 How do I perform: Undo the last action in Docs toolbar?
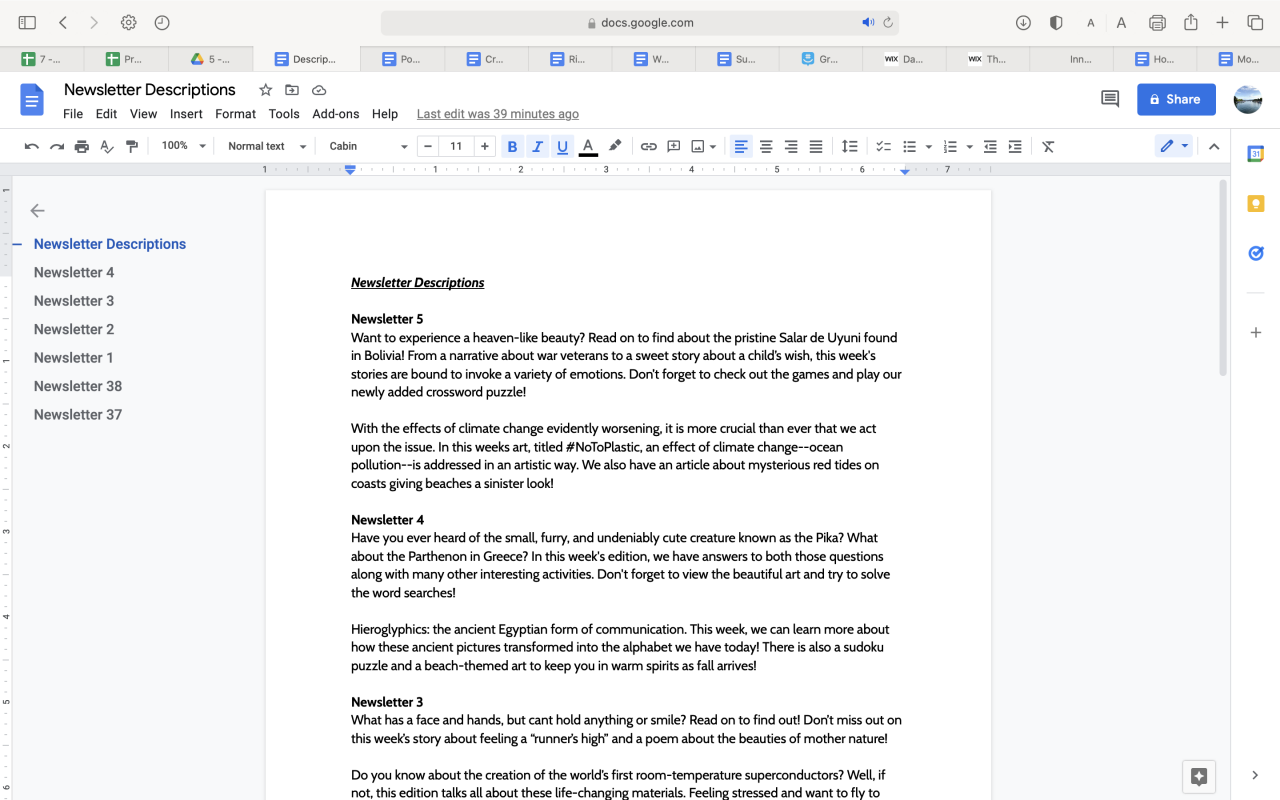(x=32, y=146)
